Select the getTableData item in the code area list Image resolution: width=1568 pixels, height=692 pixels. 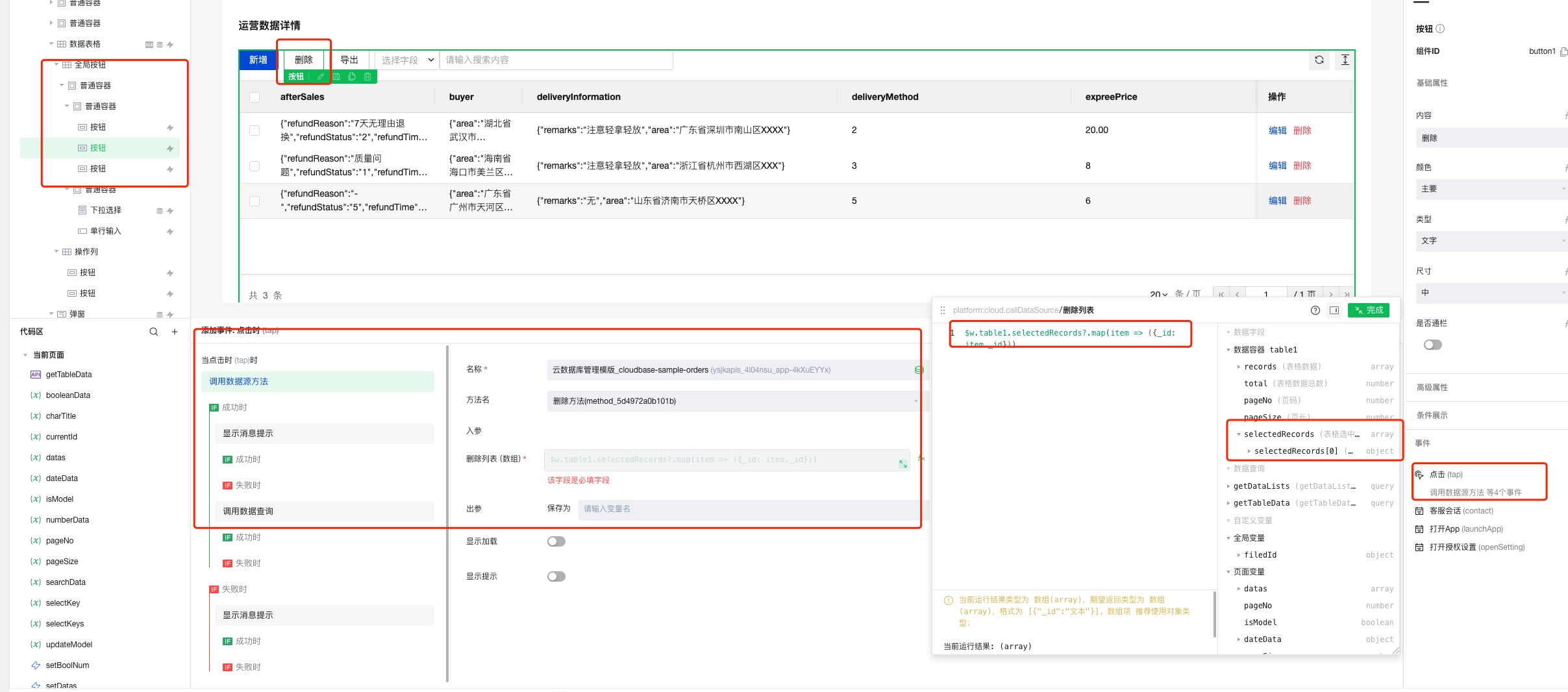(69, 375)
